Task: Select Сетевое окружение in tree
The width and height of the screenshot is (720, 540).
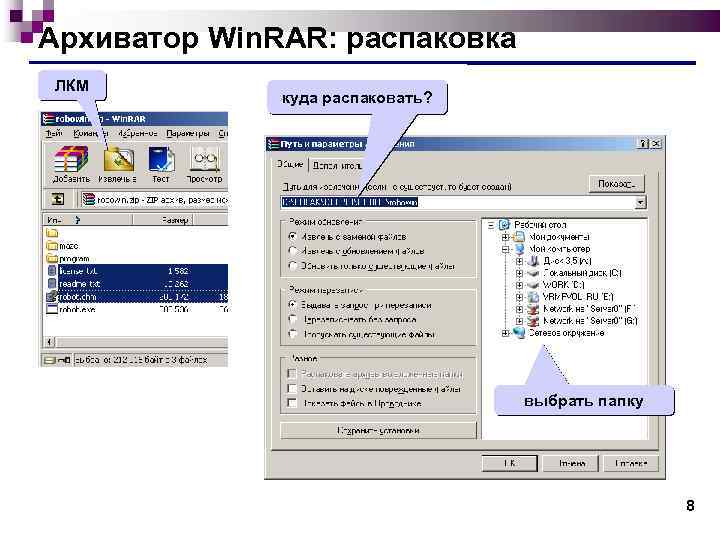Action: tap(559, 332)
